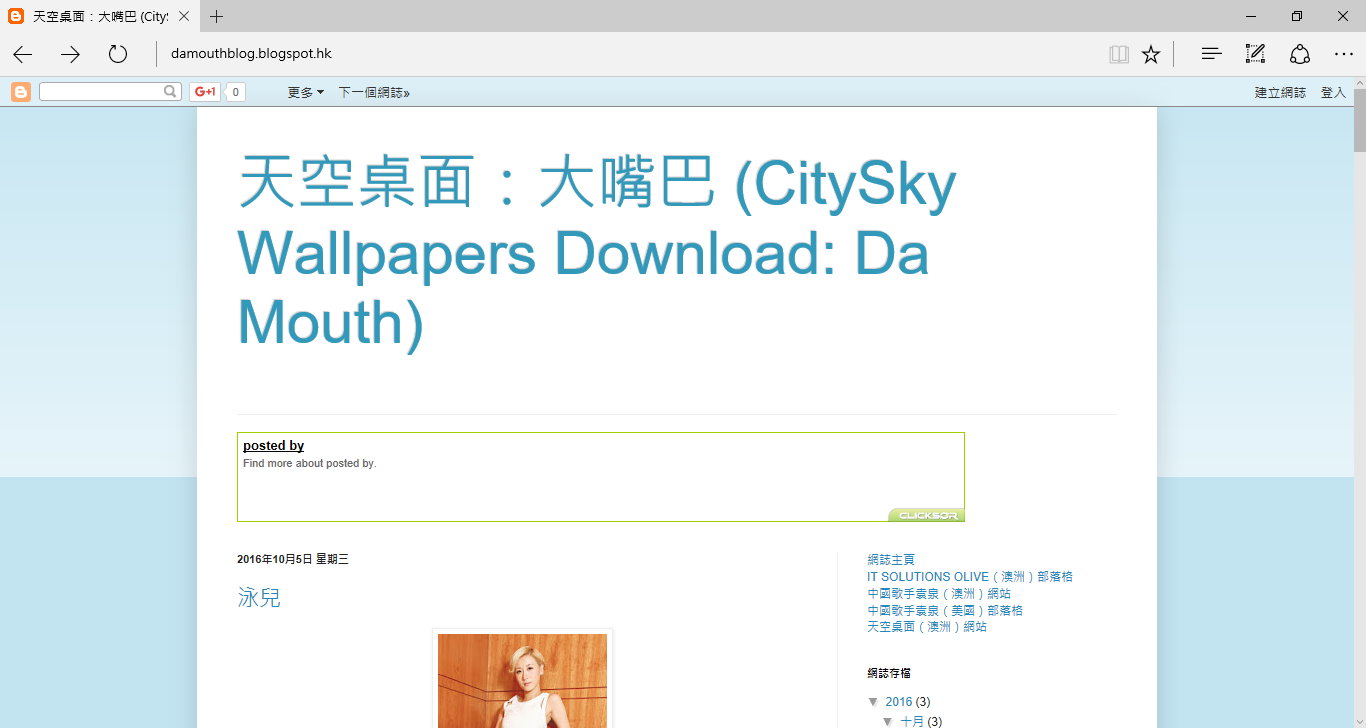The image size is (1366, 728).
Task: Restore down the browser window
Action: 1297,16
